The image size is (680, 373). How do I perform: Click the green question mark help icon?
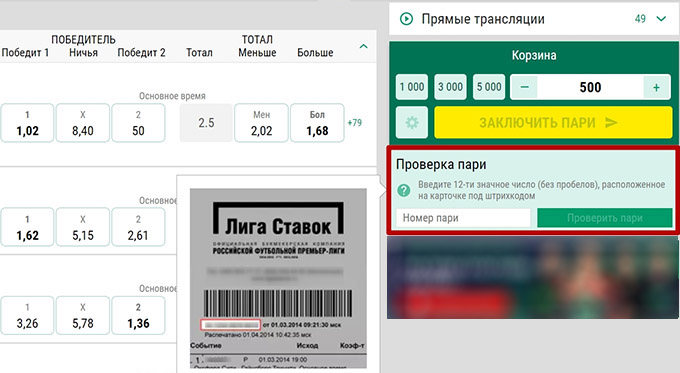(404, 190)
